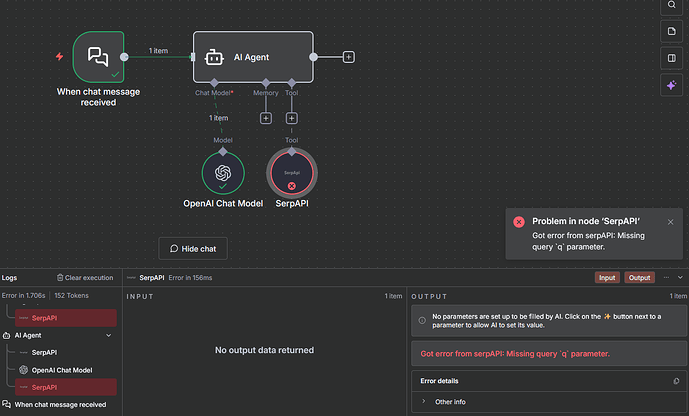Image resolution: width=689 pixels, height=416 pixels.
Task: Collapse the logs panel using chevron
Action: [680, 277]
